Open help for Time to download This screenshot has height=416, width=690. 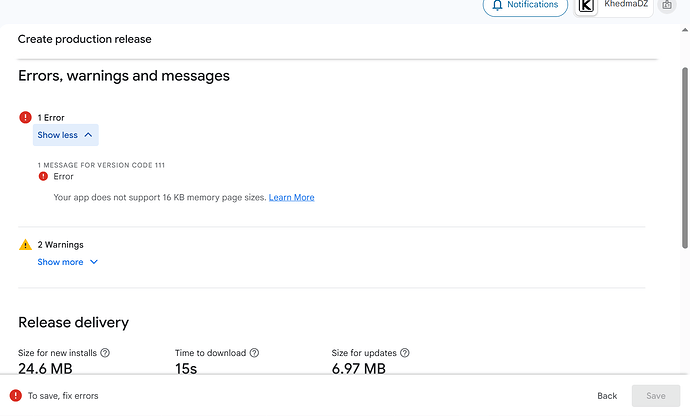[254, 353]
